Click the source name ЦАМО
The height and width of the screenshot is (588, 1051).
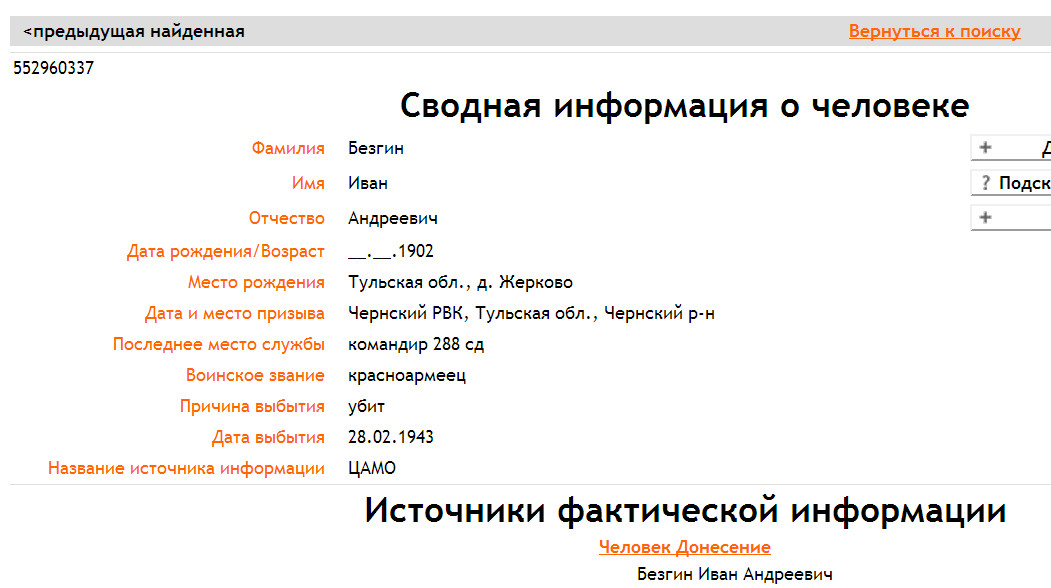coord(372,469)
